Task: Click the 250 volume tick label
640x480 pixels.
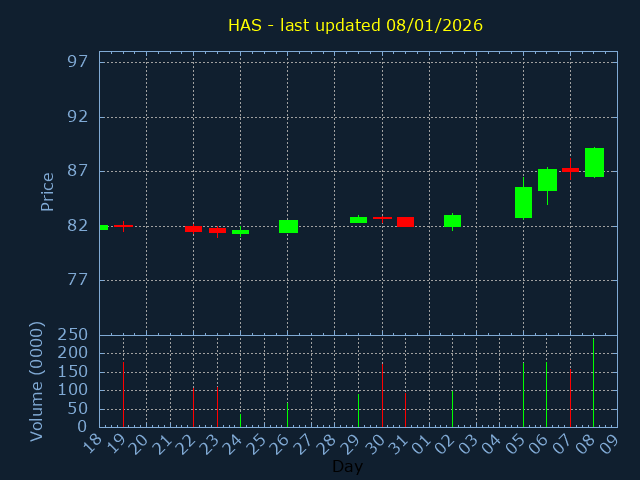Action: pyautogui.click(x=72, y=335)
